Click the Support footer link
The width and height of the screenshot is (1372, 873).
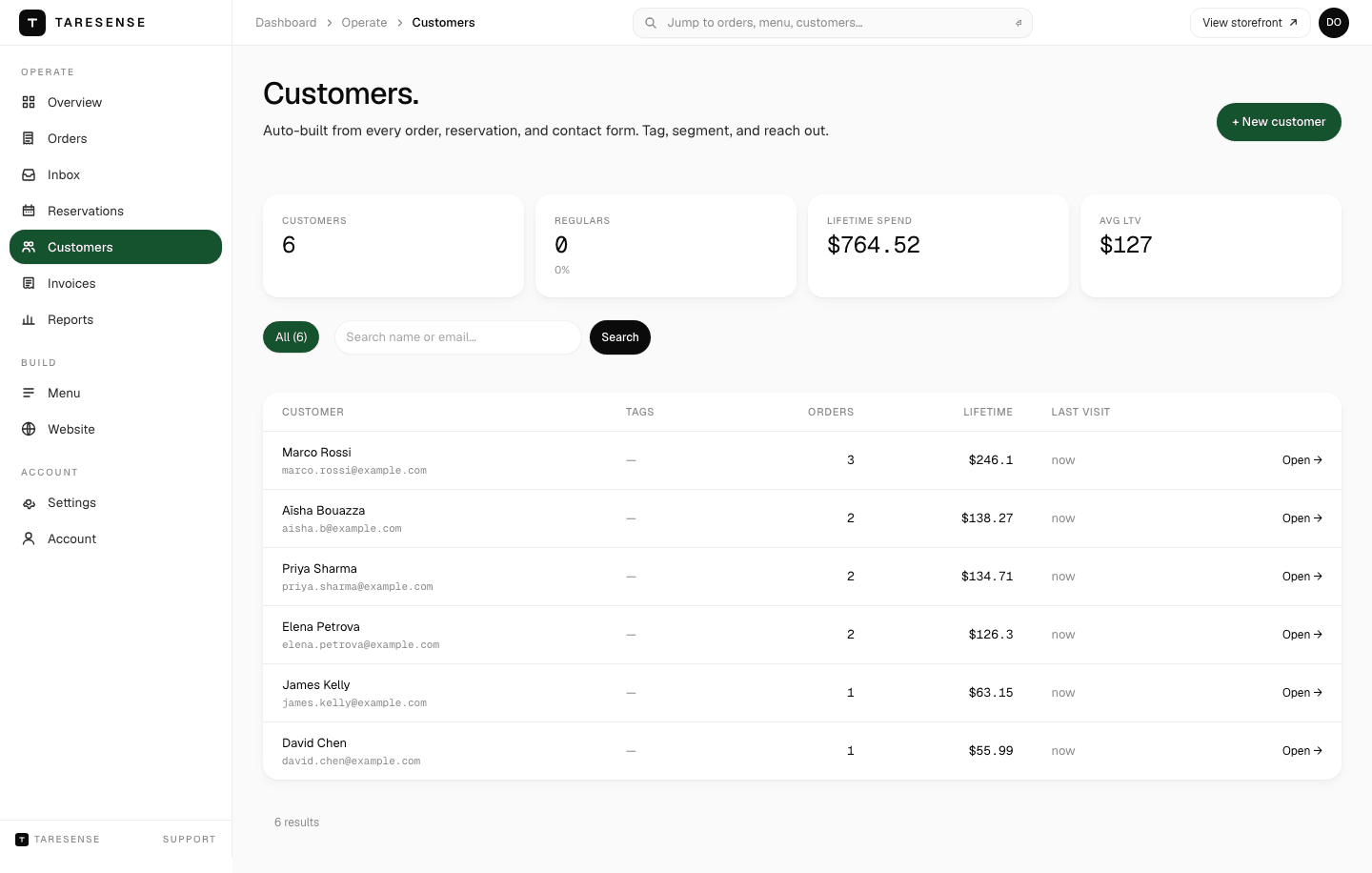[x=190, y=840]
